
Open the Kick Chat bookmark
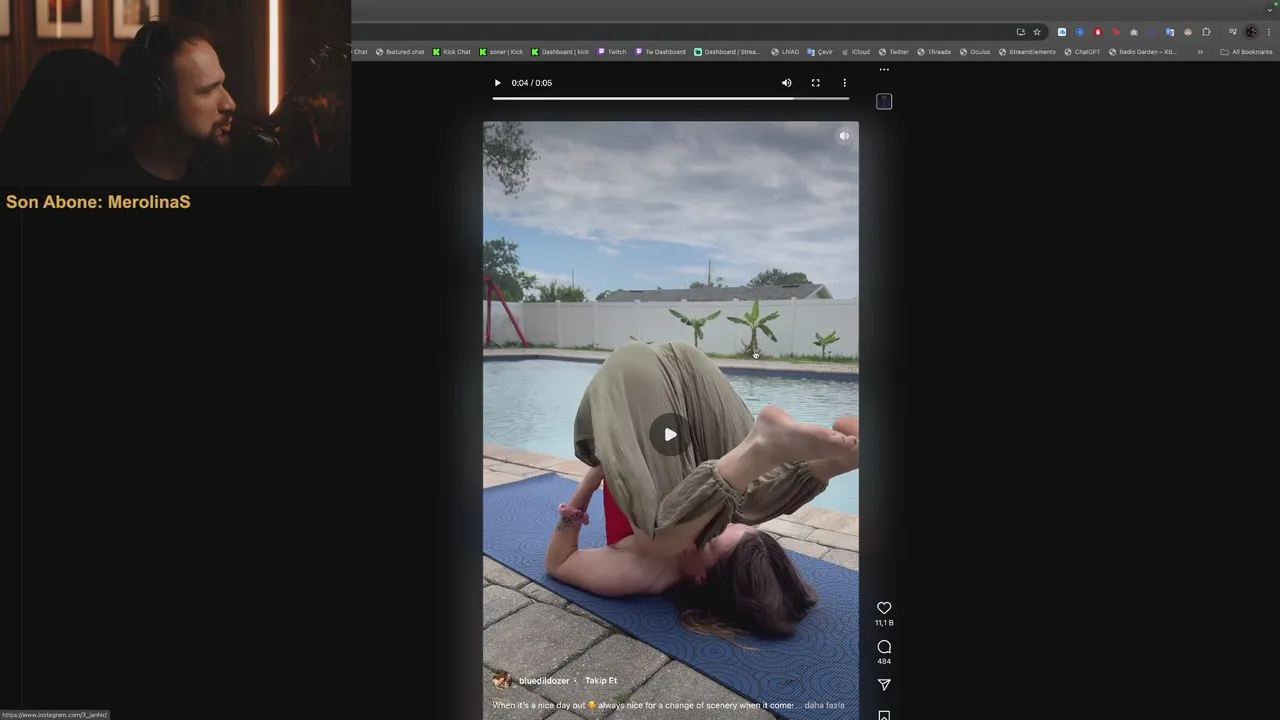(451, 52)
